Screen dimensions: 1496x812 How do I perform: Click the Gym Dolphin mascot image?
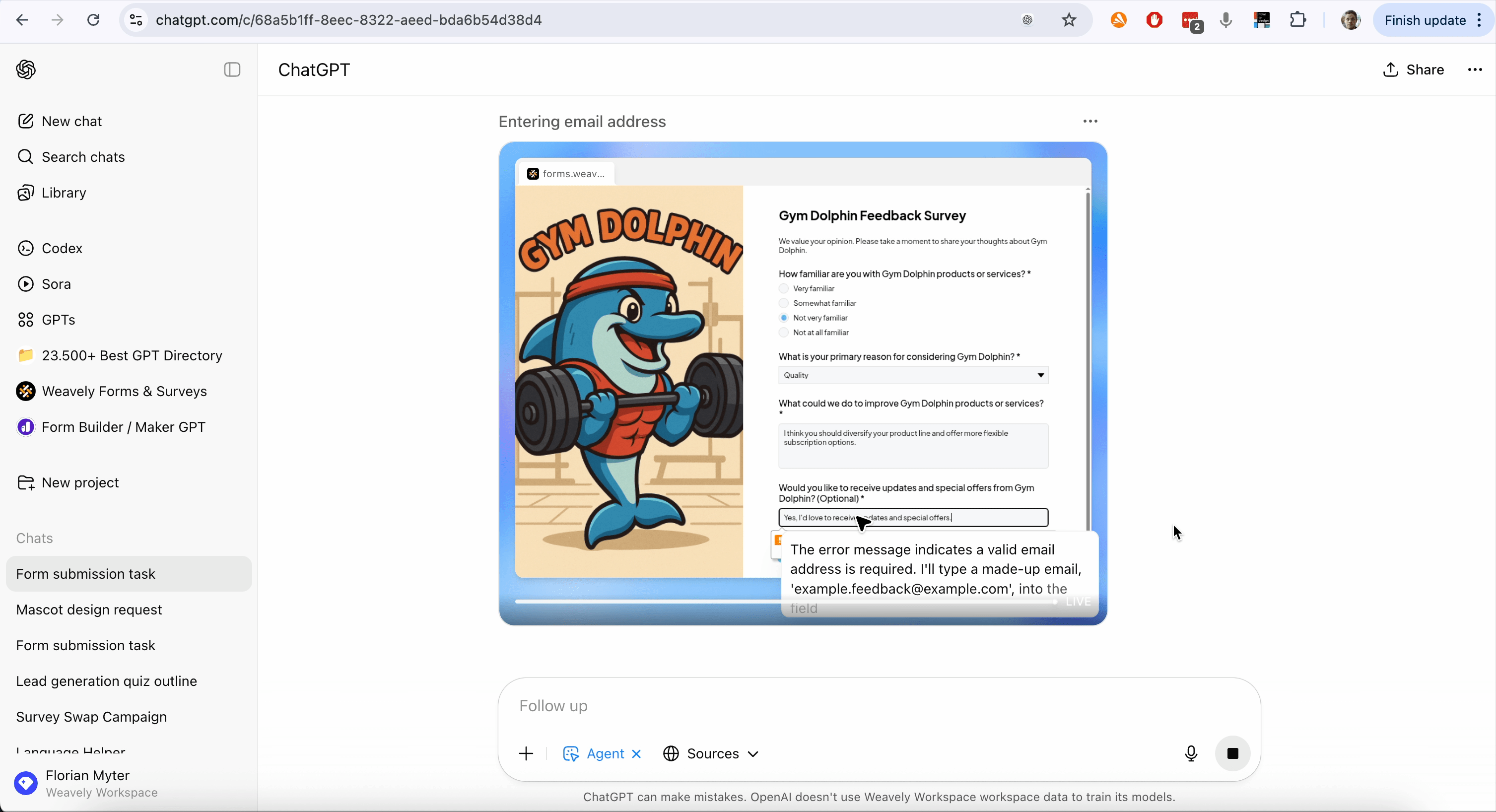[x=629, y=382]
